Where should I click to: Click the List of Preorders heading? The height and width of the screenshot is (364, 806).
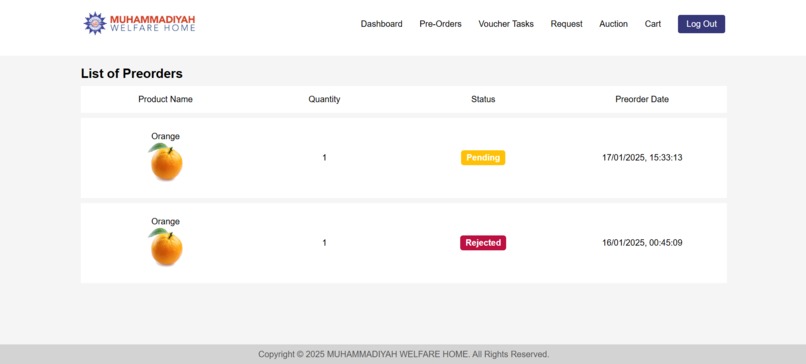pos(132,74)
